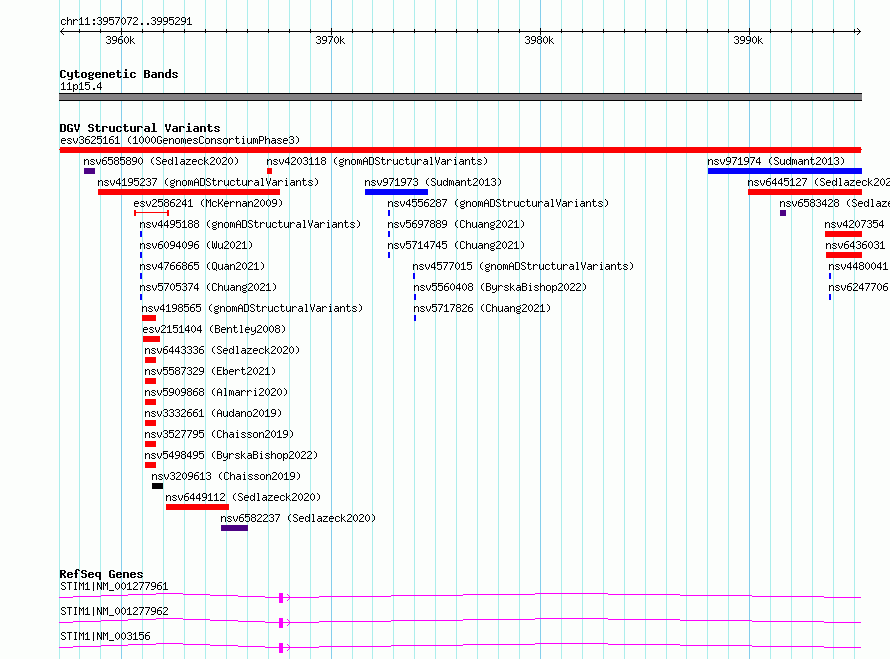Select nsv5697889 Chuang2021 variant
Viewport: 890px width, 659px height.
456,224
